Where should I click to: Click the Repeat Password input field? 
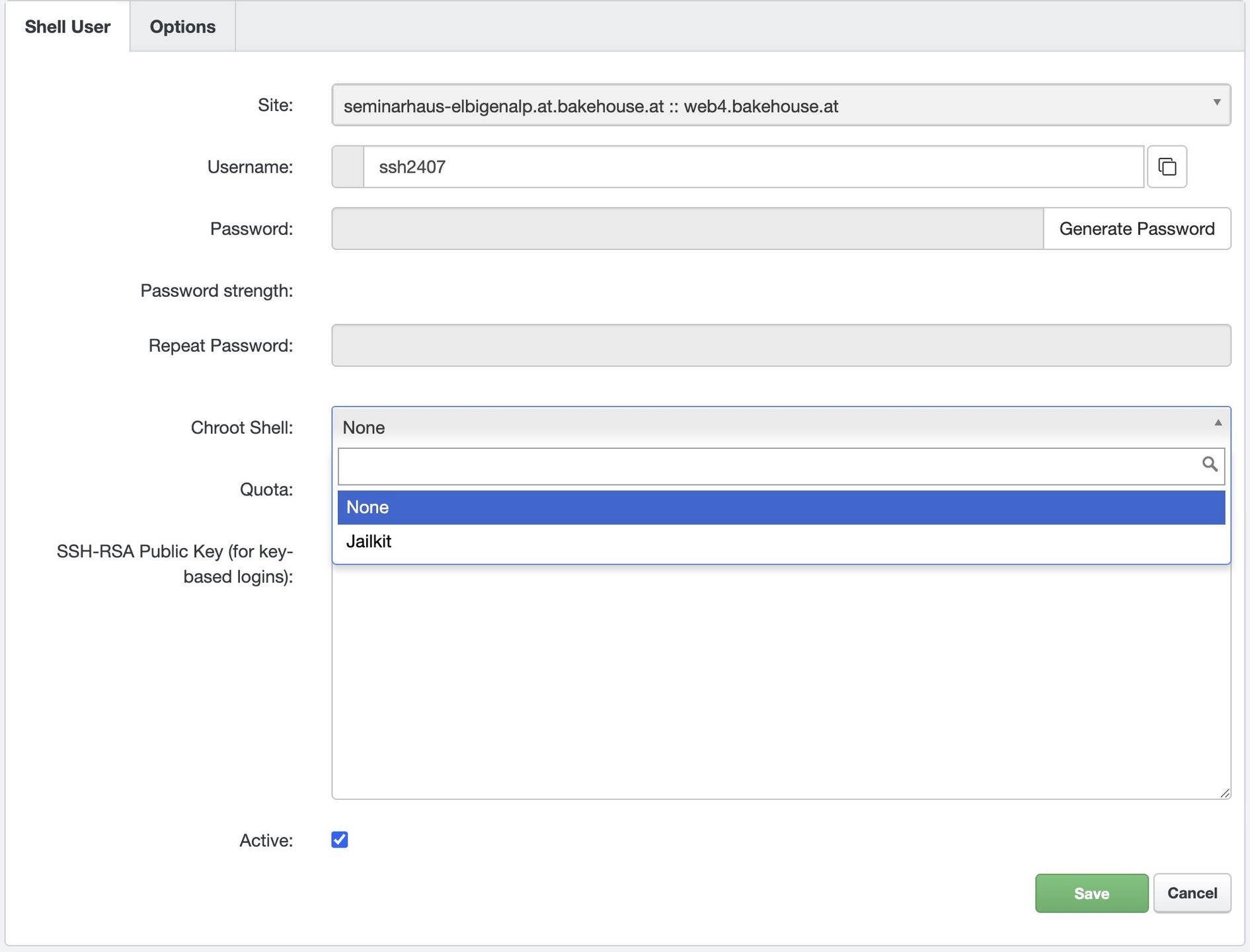[x=781, y=345]
